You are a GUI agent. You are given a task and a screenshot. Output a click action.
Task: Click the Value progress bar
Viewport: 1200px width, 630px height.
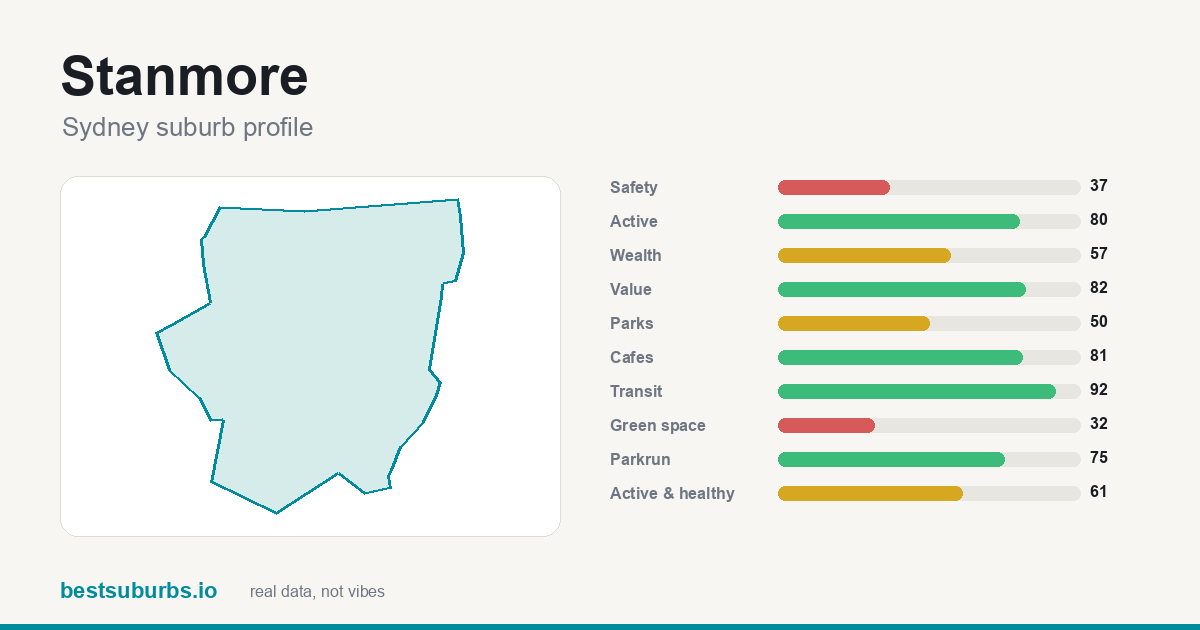pos(929,289)
